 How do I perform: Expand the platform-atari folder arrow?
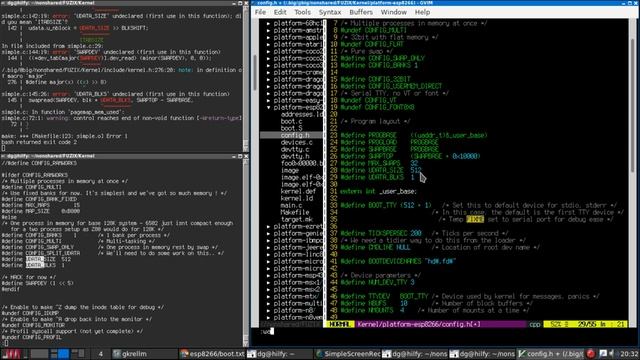268,44
